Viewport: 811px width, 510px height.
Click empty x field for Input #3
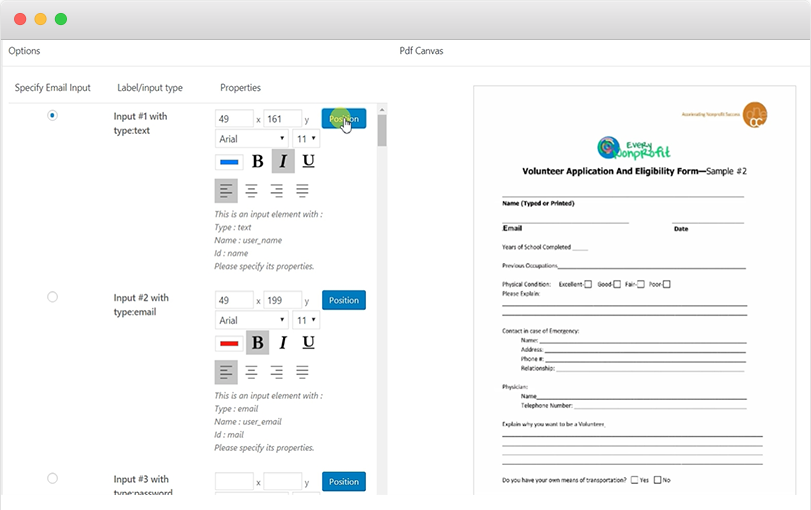pyautogui.click(x=234, y=482)
